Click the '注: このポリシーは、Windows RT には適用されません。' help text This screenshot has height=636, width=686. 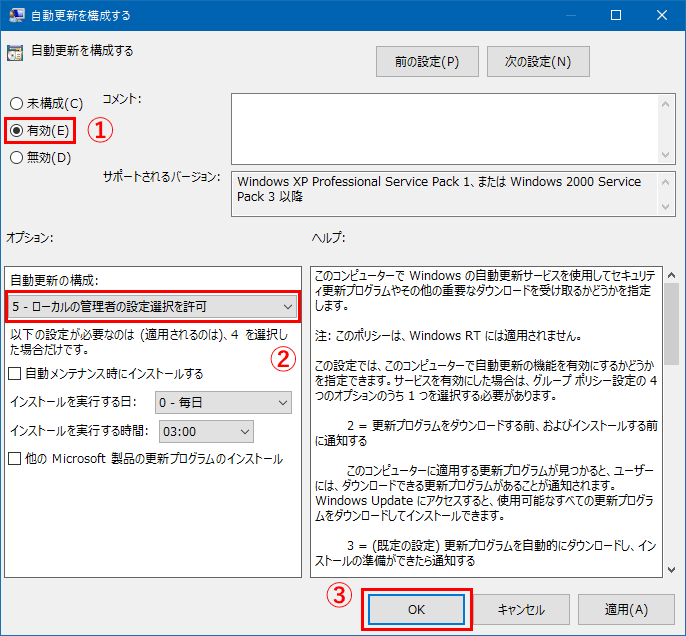click(x=448, y=335)
